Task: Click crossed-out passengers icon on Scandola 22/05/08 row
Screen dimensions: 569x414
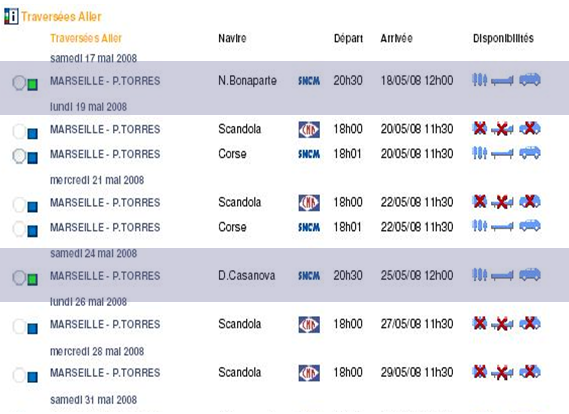Action: 479,201
